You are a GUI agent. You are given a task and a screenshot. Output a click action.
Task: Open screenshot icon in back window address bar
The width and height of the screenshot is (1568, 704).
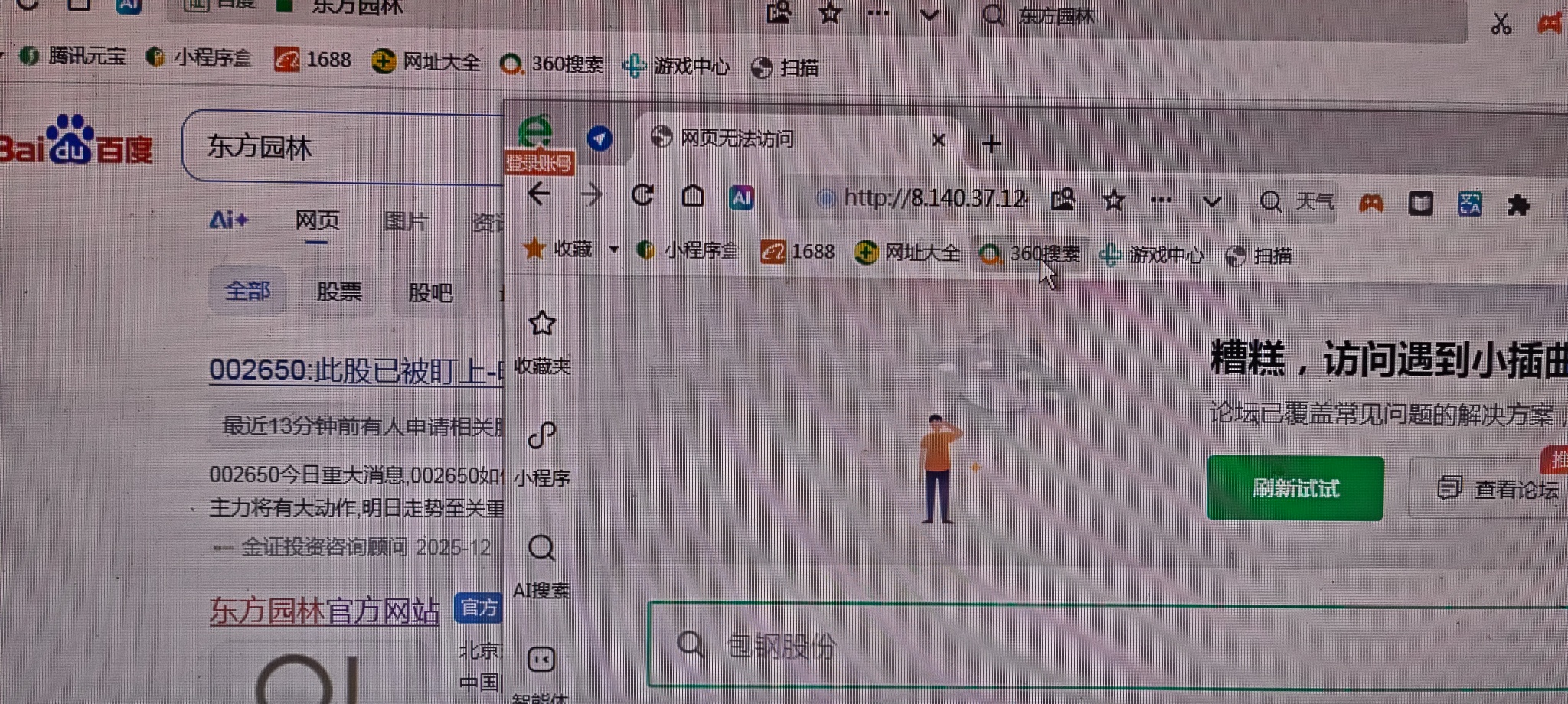[x=779, y=11]
